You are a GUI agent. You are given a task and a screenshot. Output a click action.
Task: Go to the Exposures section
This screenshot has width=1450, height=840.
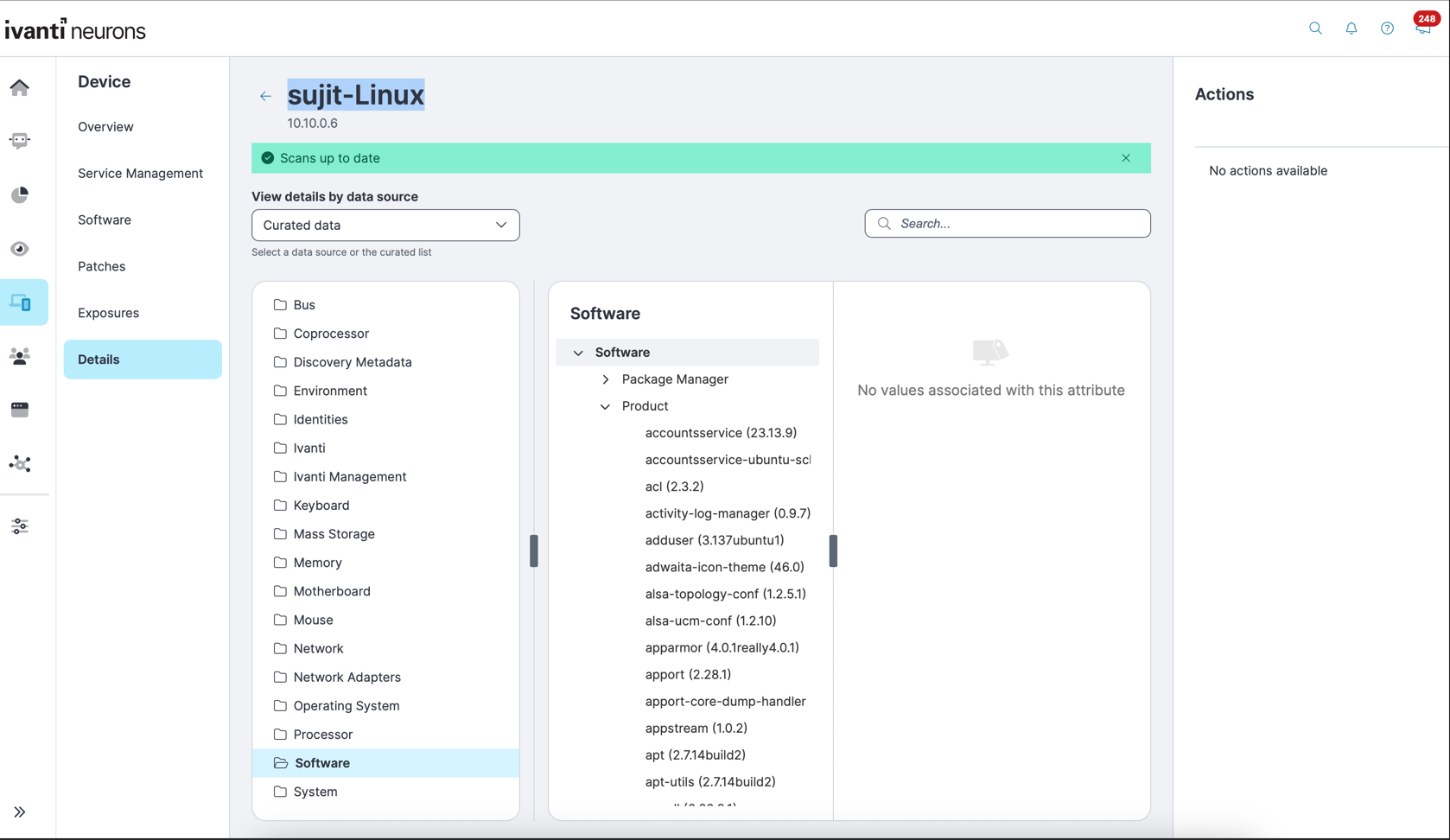click(108, 313)
